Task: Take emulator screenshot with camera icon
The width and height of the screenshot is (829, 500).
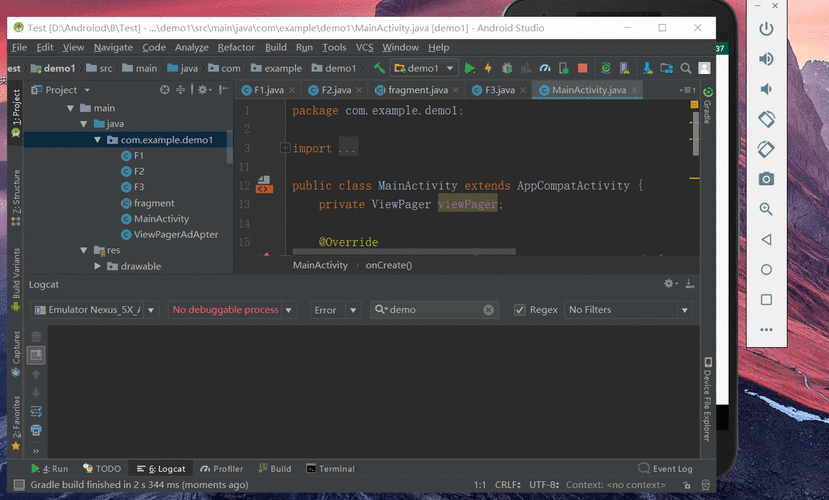Action: [x=766, y=179]
